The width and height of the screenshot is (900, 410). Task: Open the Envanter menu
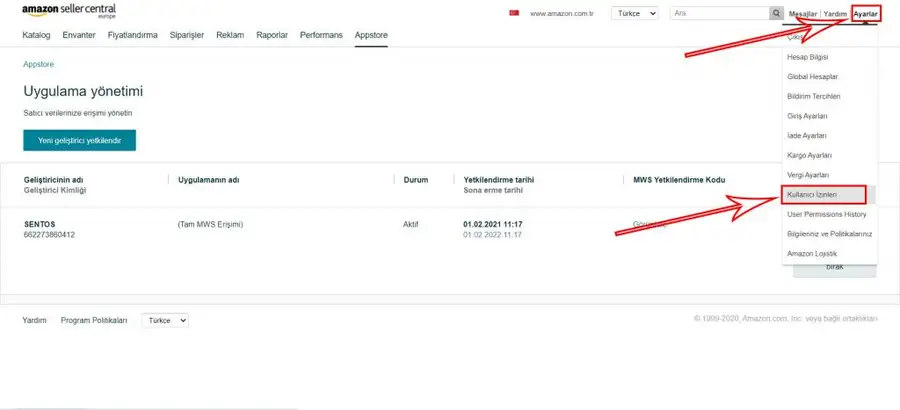[x=79, y=35]
